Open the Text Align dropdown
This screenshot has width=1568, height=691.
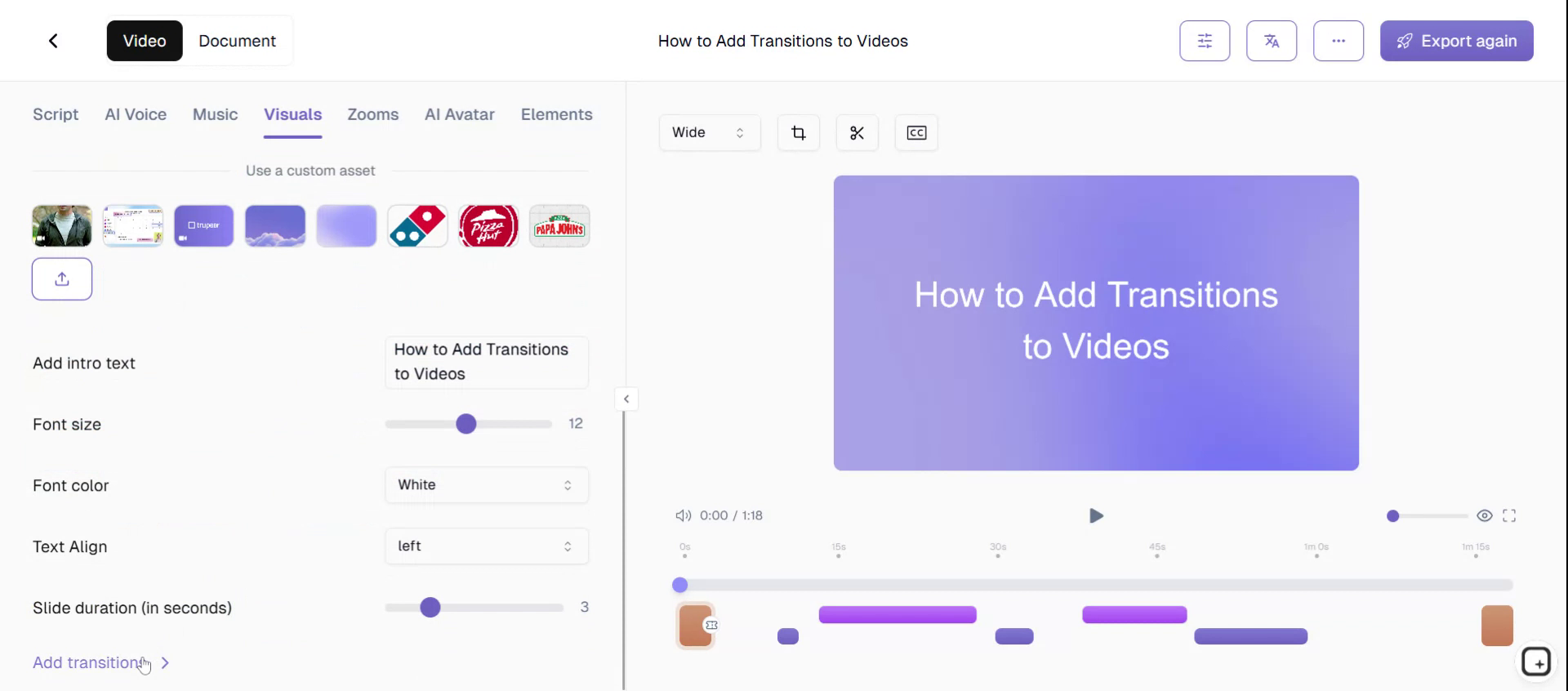point(486,546)
